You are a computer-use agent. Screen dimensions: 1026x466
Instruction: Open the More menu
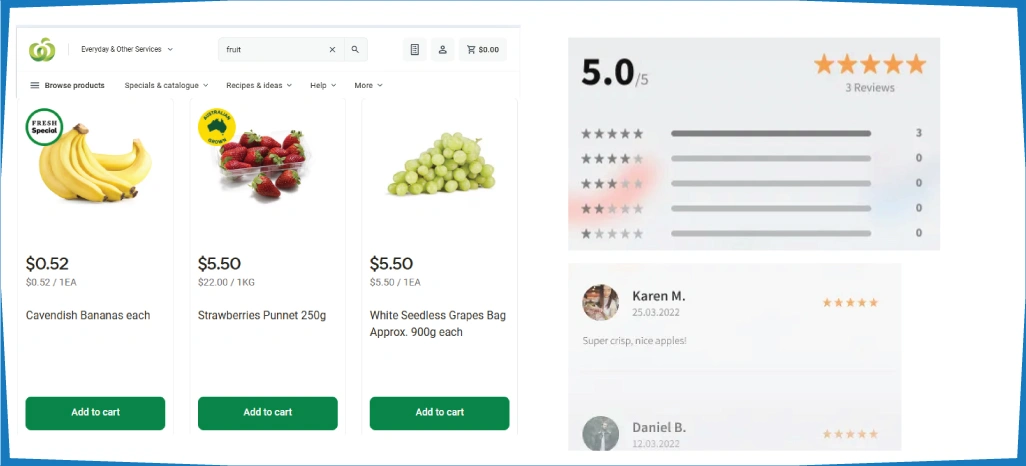pos(368,85)
